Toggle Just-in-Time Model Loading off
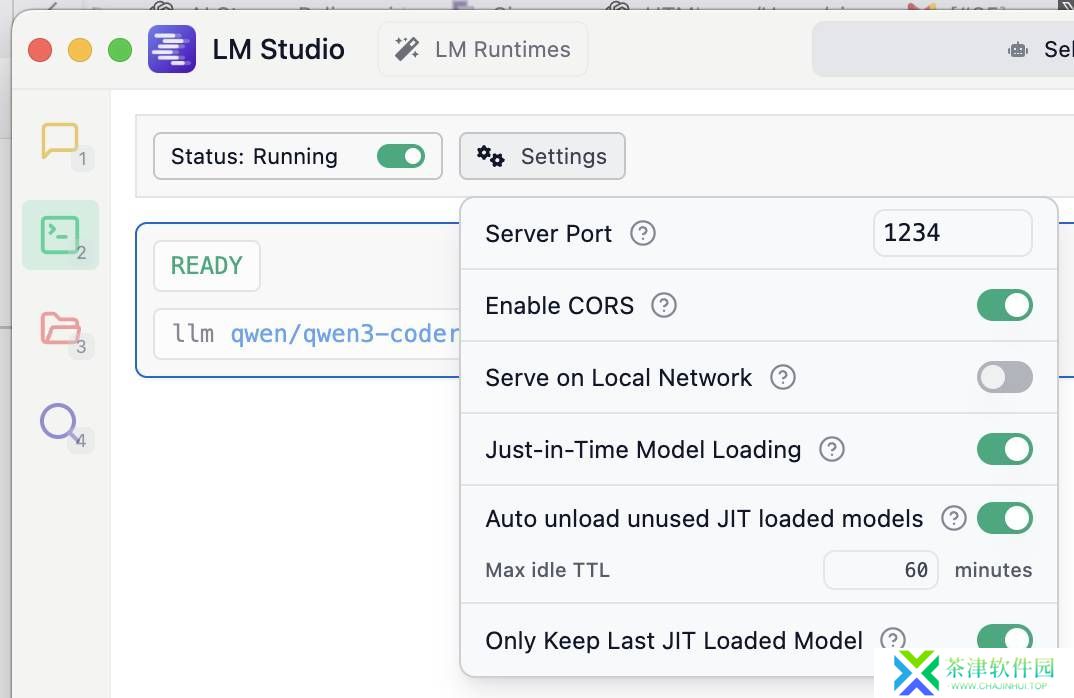This screenshot has height=698, width=1074. (x=1005, y=449)
